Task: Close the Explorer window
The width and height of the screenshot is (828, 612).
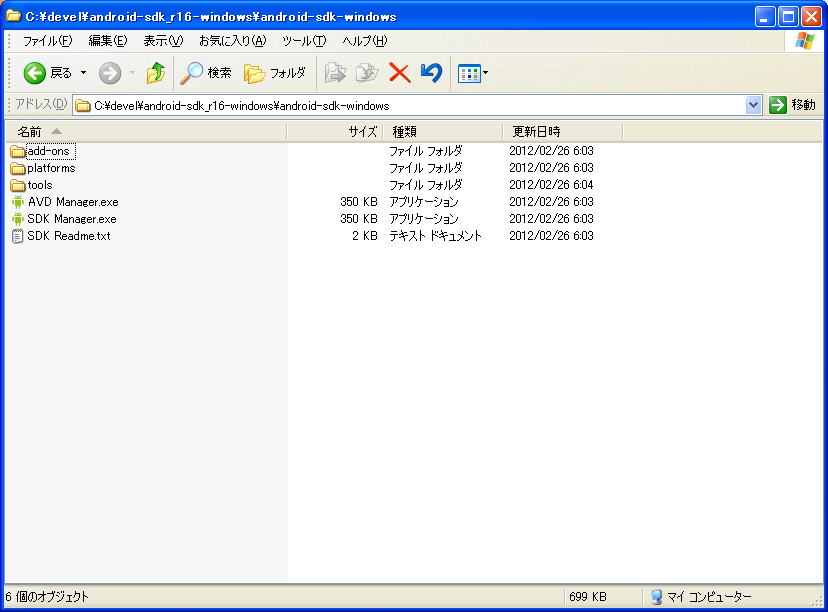Action: coord(811,17)
